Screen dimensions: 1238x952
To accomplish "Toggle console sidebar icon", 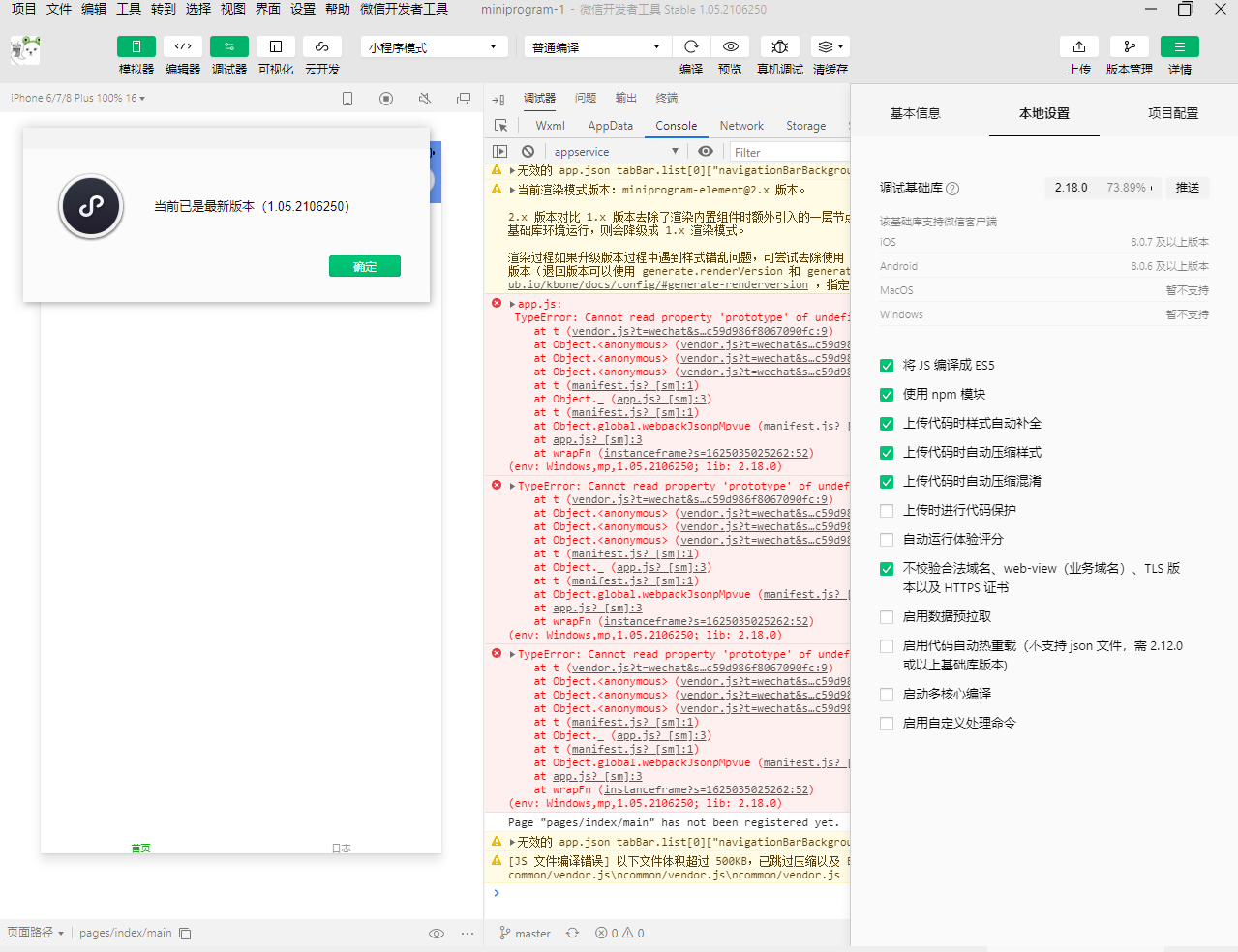I will click(499, 152).
